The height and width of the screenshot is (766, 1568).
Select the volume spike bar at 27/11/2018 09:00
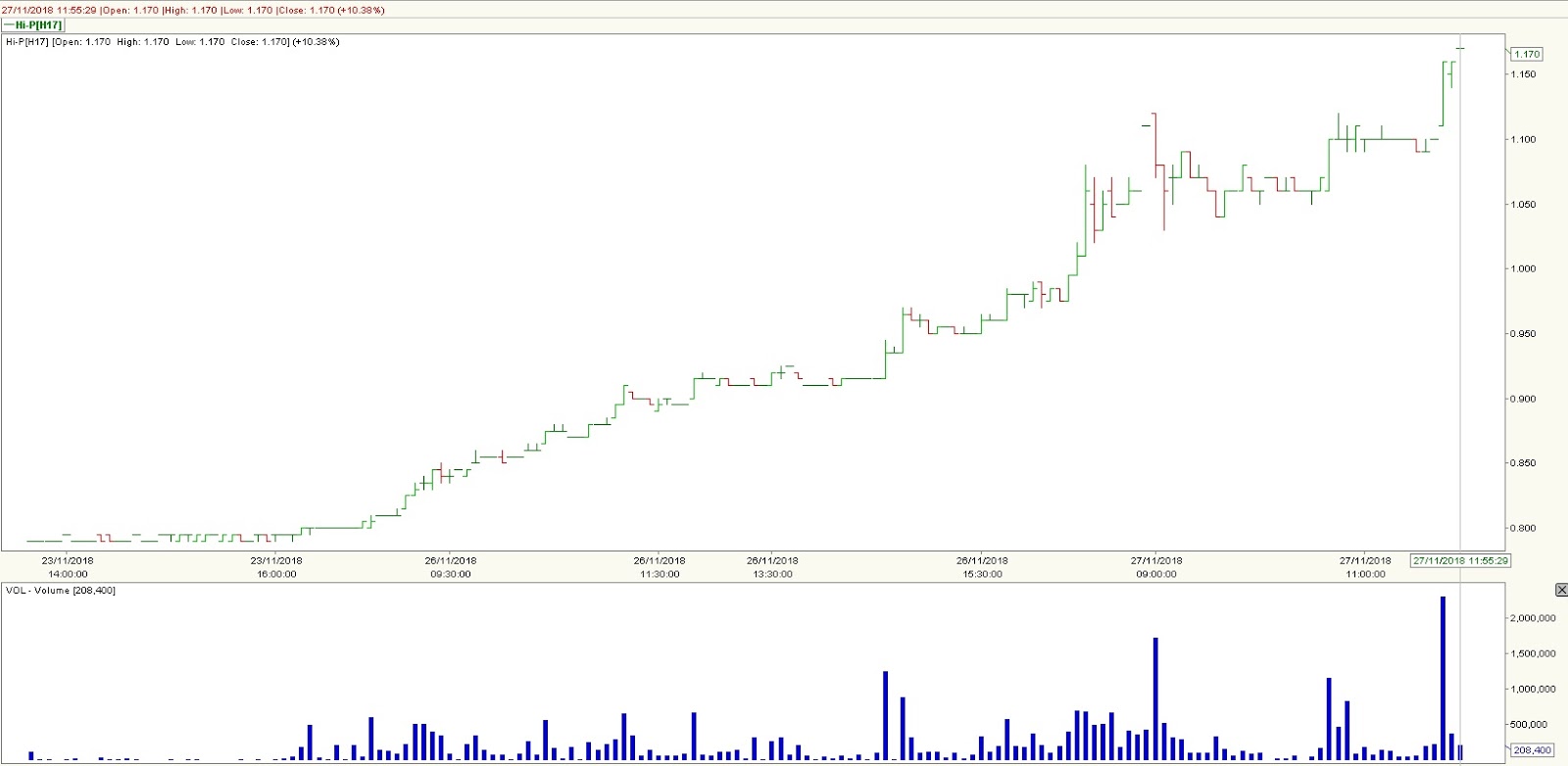[1156, 698]
